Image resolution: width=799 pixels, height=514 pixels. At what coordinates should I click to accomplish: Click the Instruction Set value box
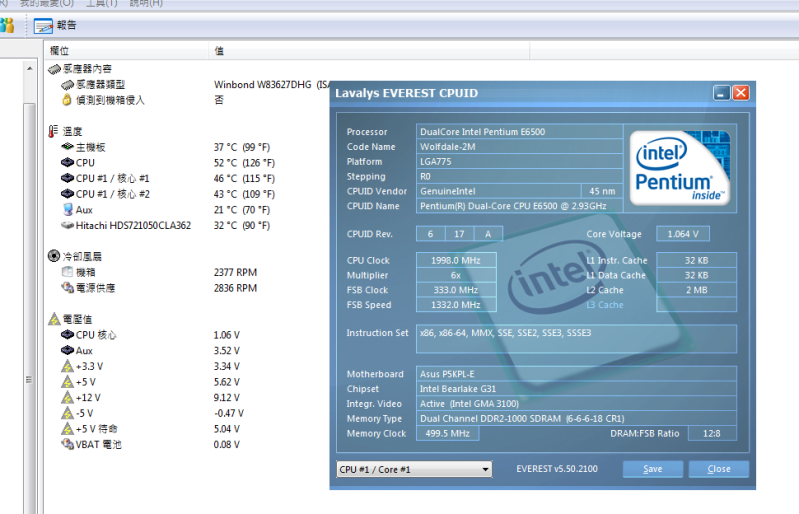pyautogui.click(x=576, y=339)
